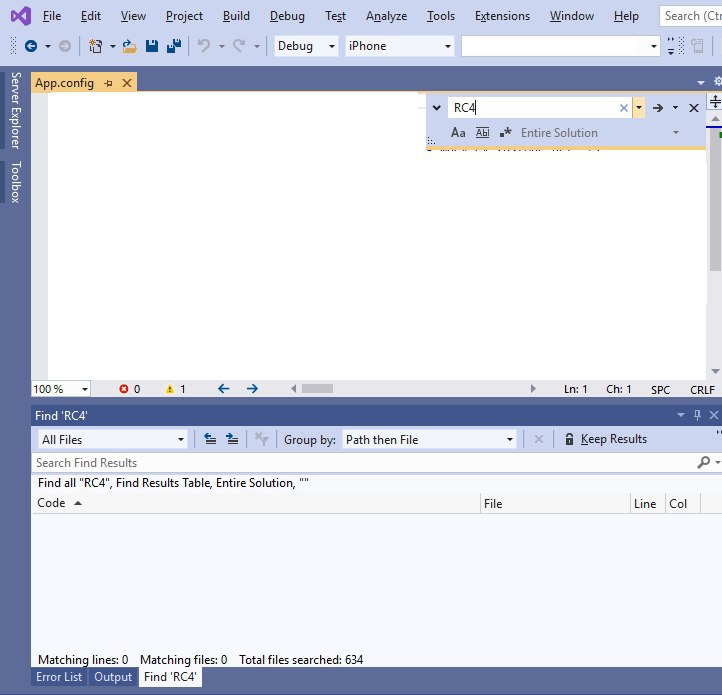The height and width of the screenshot is (695, 722).
Task: Click the Visual Studio logo icon
Action: pos(21,16)
